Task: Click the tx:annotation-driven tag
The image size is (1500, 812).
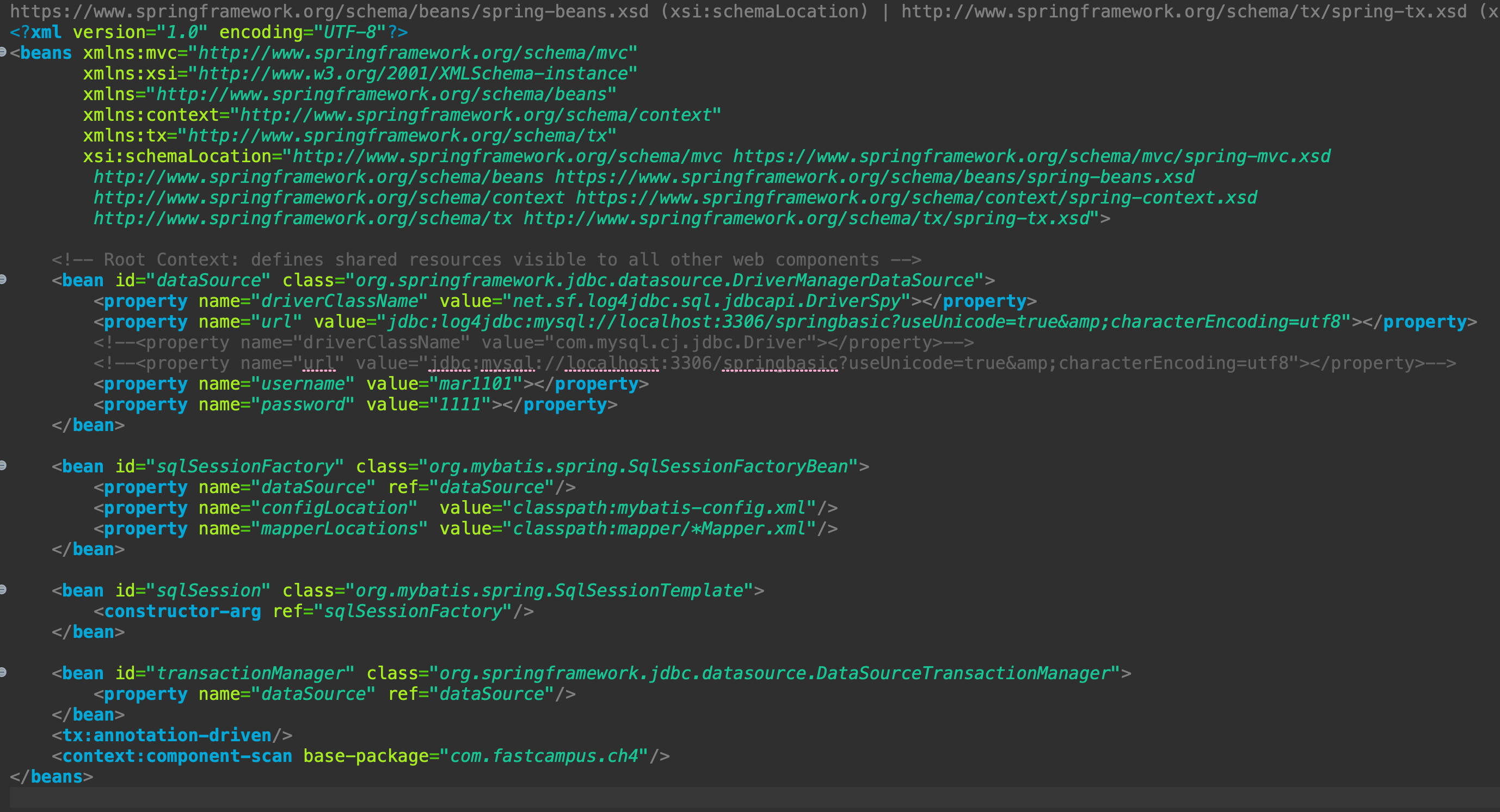Action: coord(167,735)
